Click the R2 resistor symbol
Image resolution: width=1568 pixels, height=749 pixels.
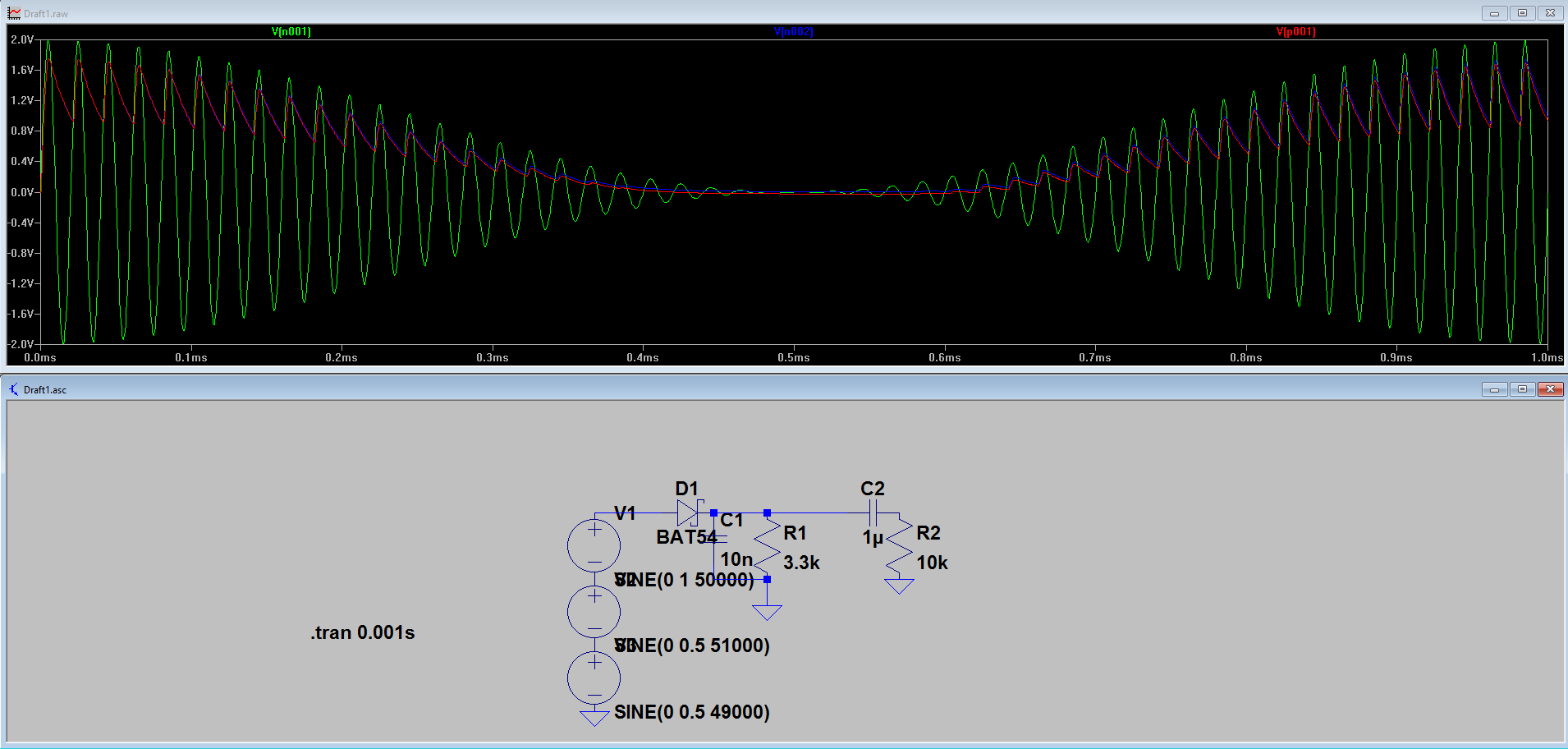point(900,546)
